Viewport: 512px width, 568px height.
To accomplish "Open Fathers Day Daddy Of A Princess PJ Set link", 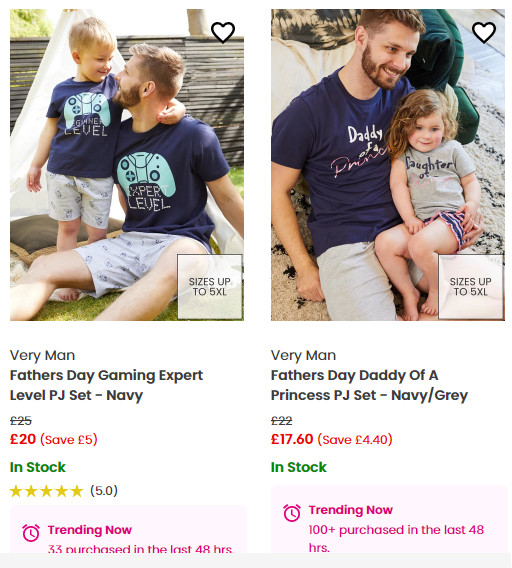I will coord(369,385).
